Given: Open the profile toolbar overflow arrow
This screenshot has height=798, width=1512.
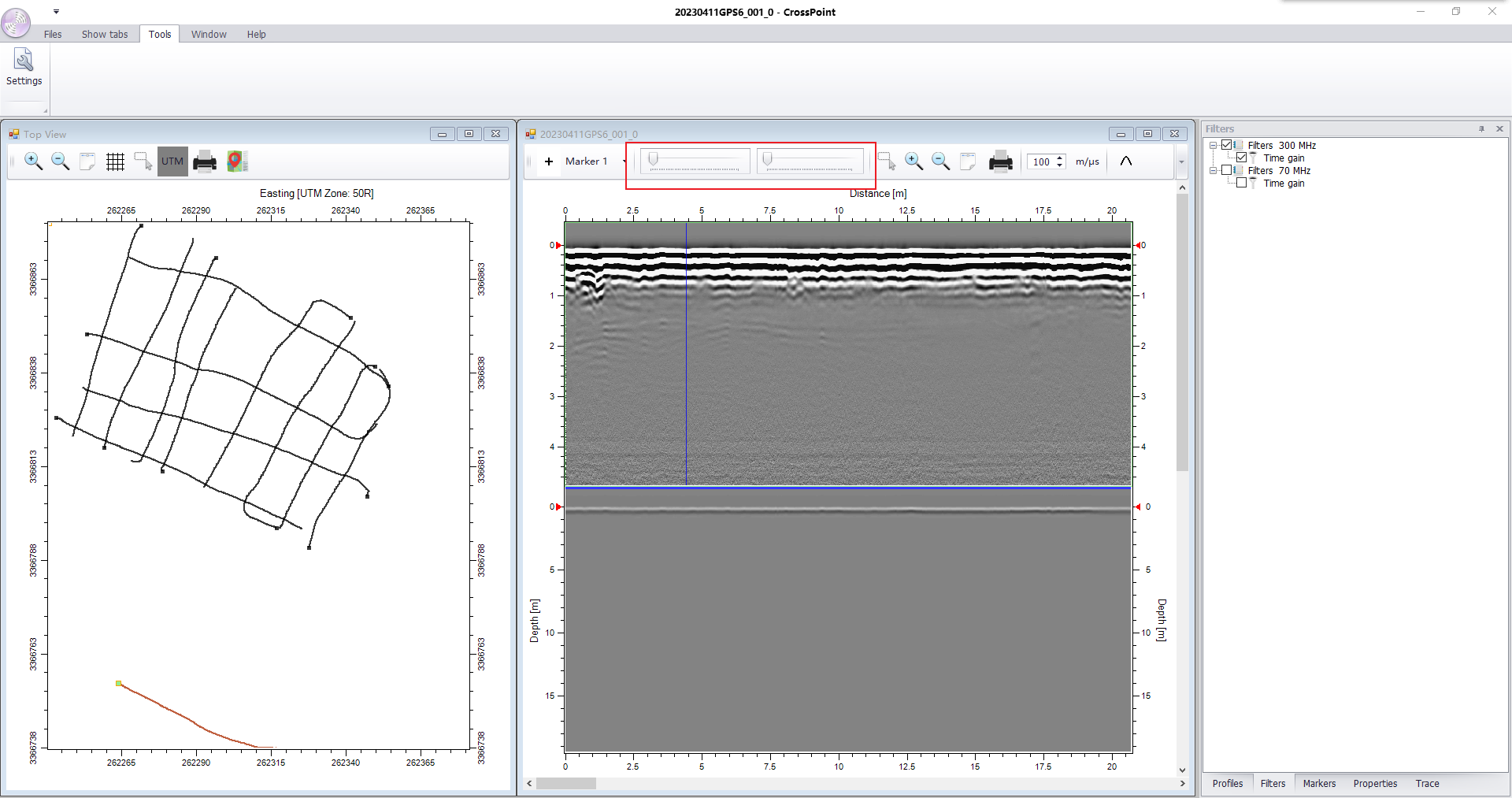Looking at the screenshot, I should (1181, 161).
